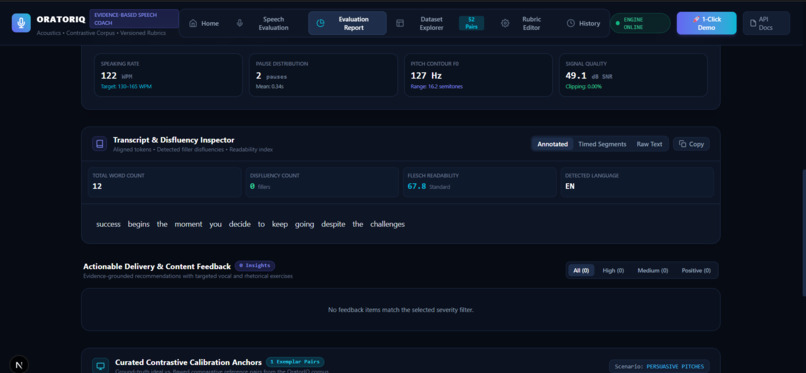This screenshot has width=806, height=373.
Task: Click the Evaluation Report pie-chart icon
Action: point(320,23)
